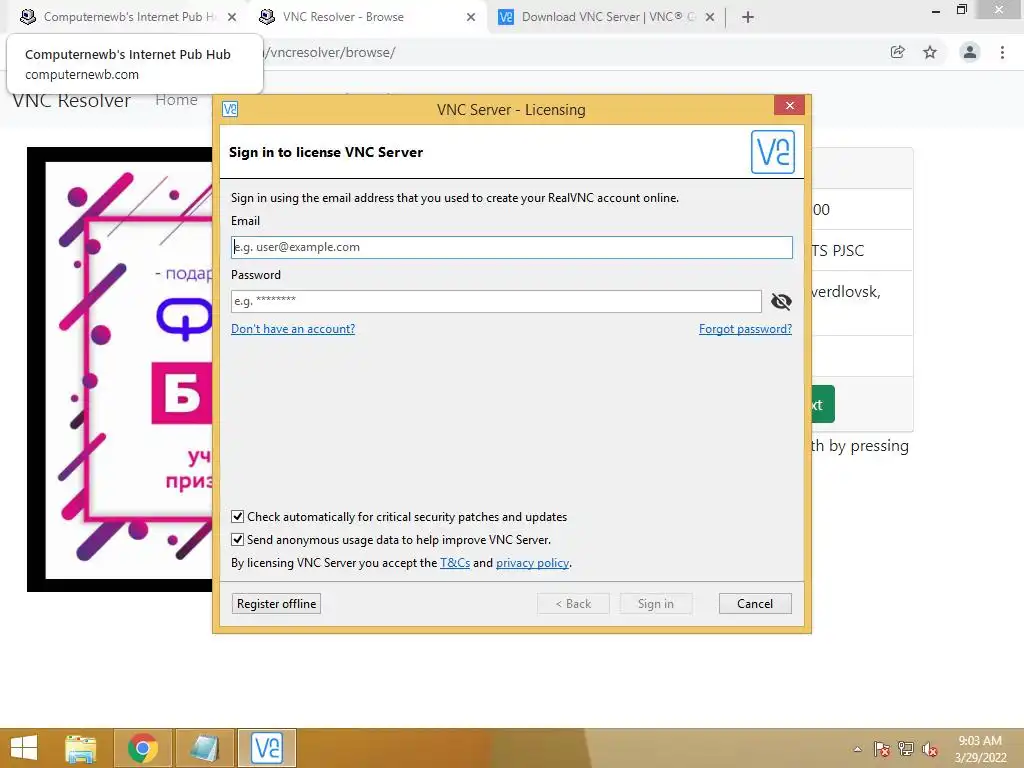Click the VNC logo in dialog header
This screenshot has height=768, width=1024.
pos(773,152)
